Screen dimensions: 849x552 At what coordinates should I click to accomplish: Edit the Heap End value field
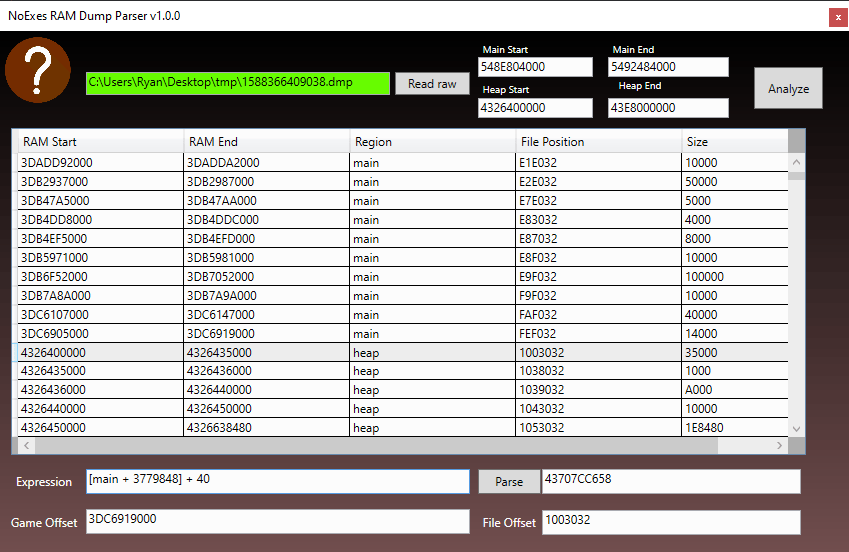[x=668, y=108]
